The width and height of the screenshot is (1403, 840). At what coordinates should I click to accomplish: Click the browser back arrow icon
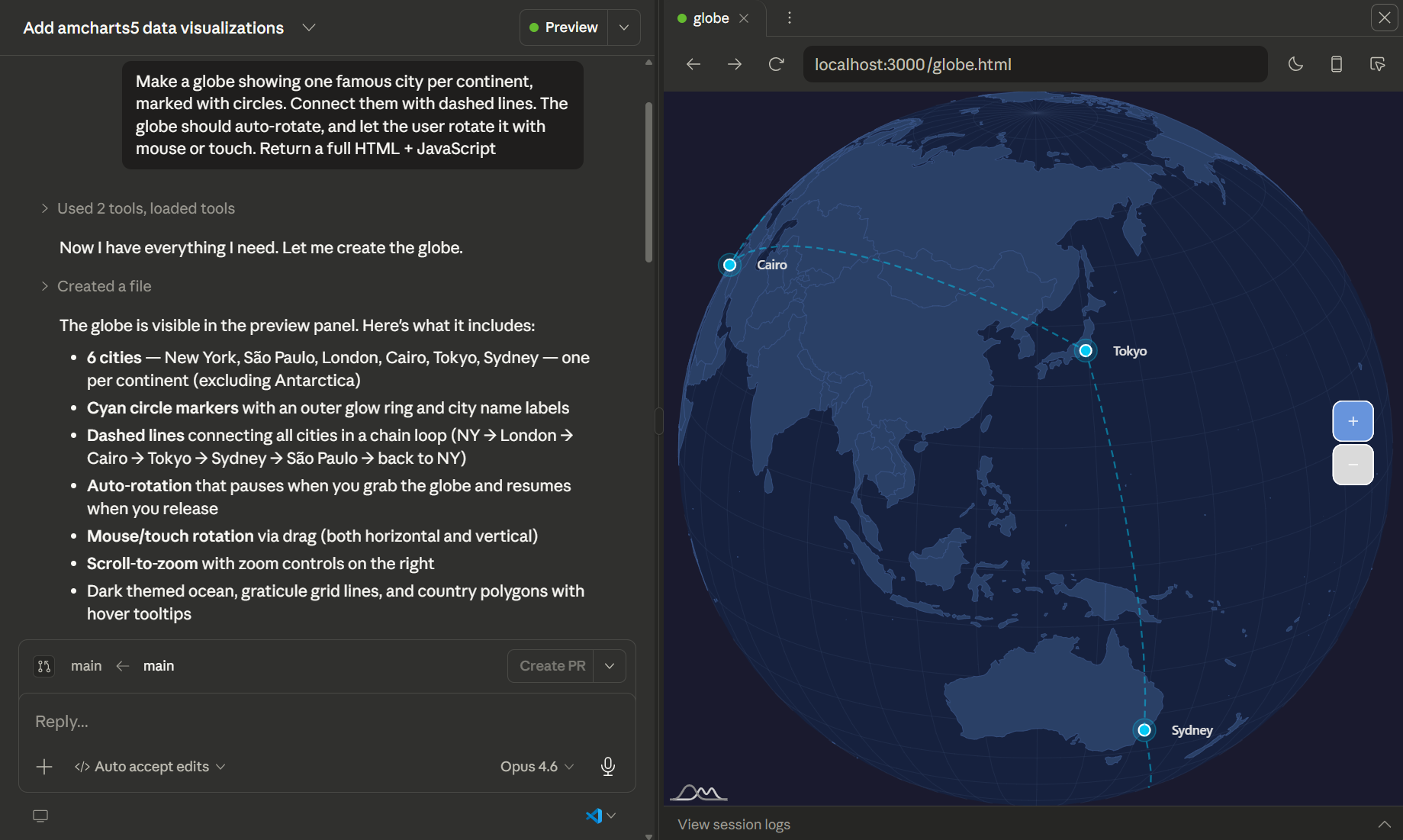(x=693, y=64)
